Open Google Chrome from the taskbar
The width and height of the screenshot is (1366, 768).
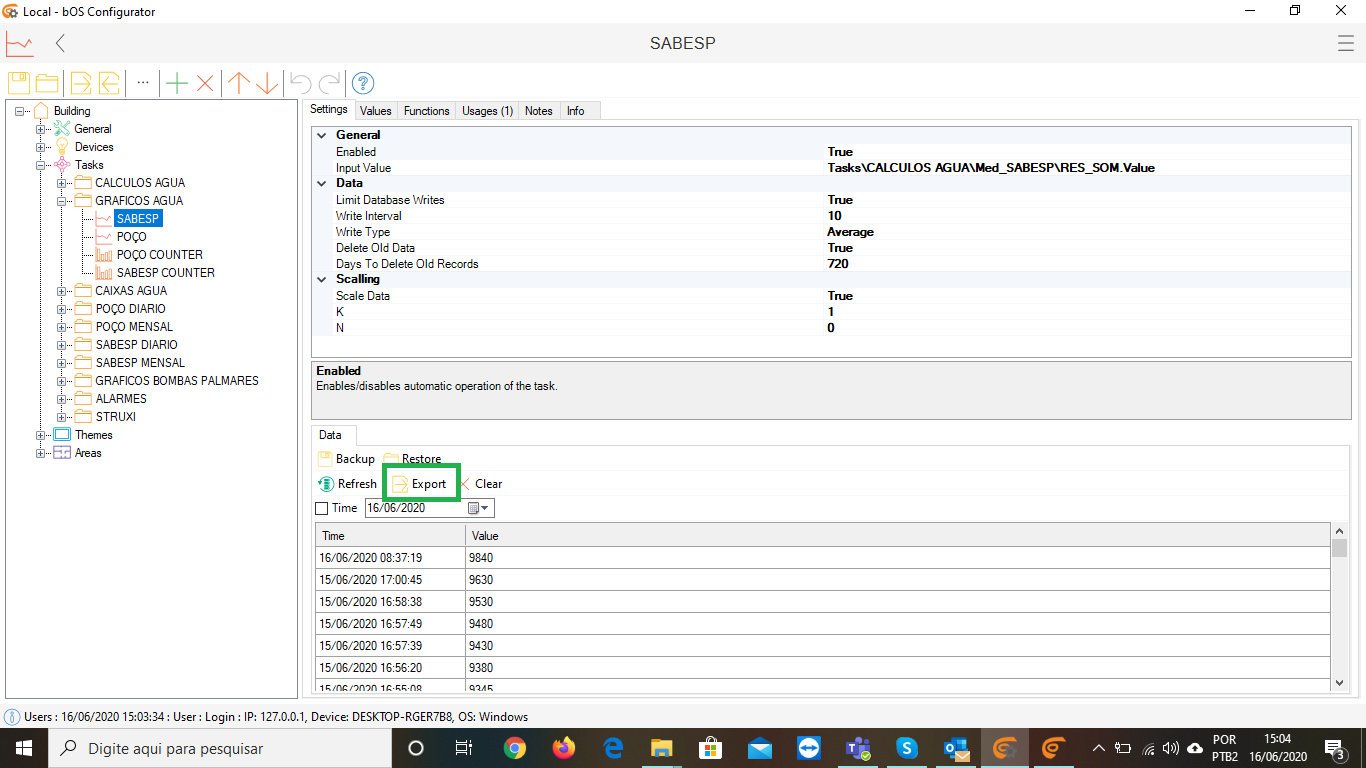coord(514,748)
